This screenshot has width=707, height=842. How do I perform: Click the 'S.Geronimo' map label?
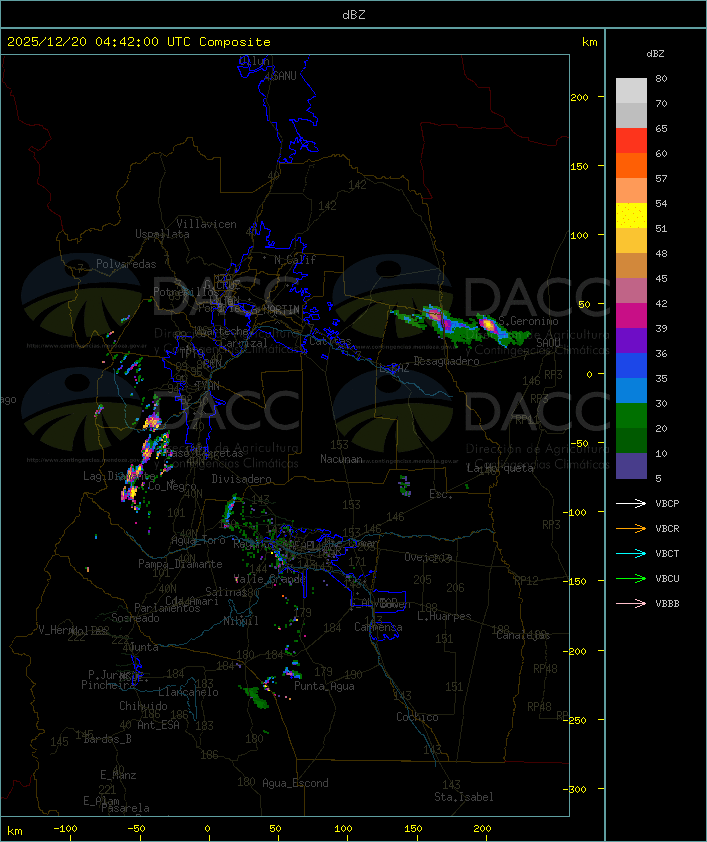point(528,321)
